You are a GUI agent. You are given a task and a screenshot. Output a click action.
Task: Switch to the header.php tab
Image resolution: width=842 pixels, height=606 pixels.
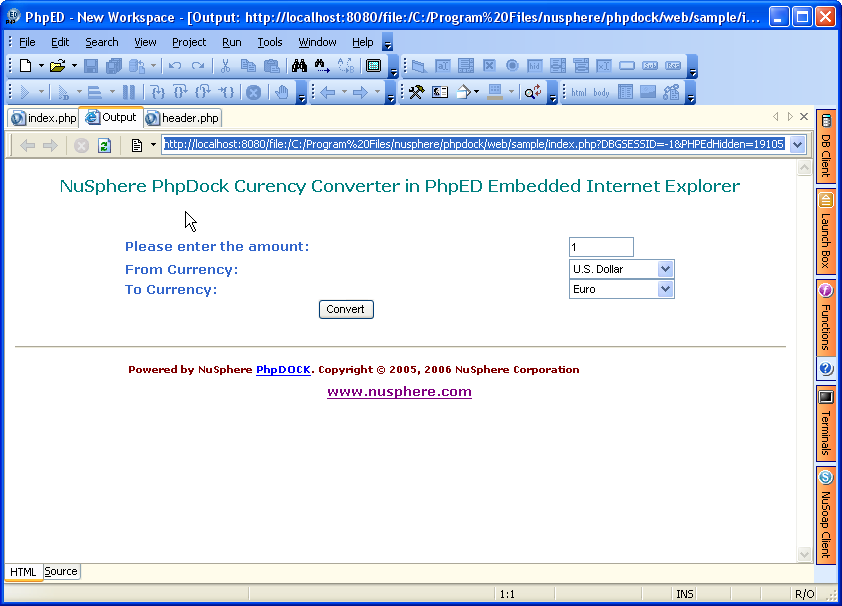pyautogui.click(x=183, y=118)
